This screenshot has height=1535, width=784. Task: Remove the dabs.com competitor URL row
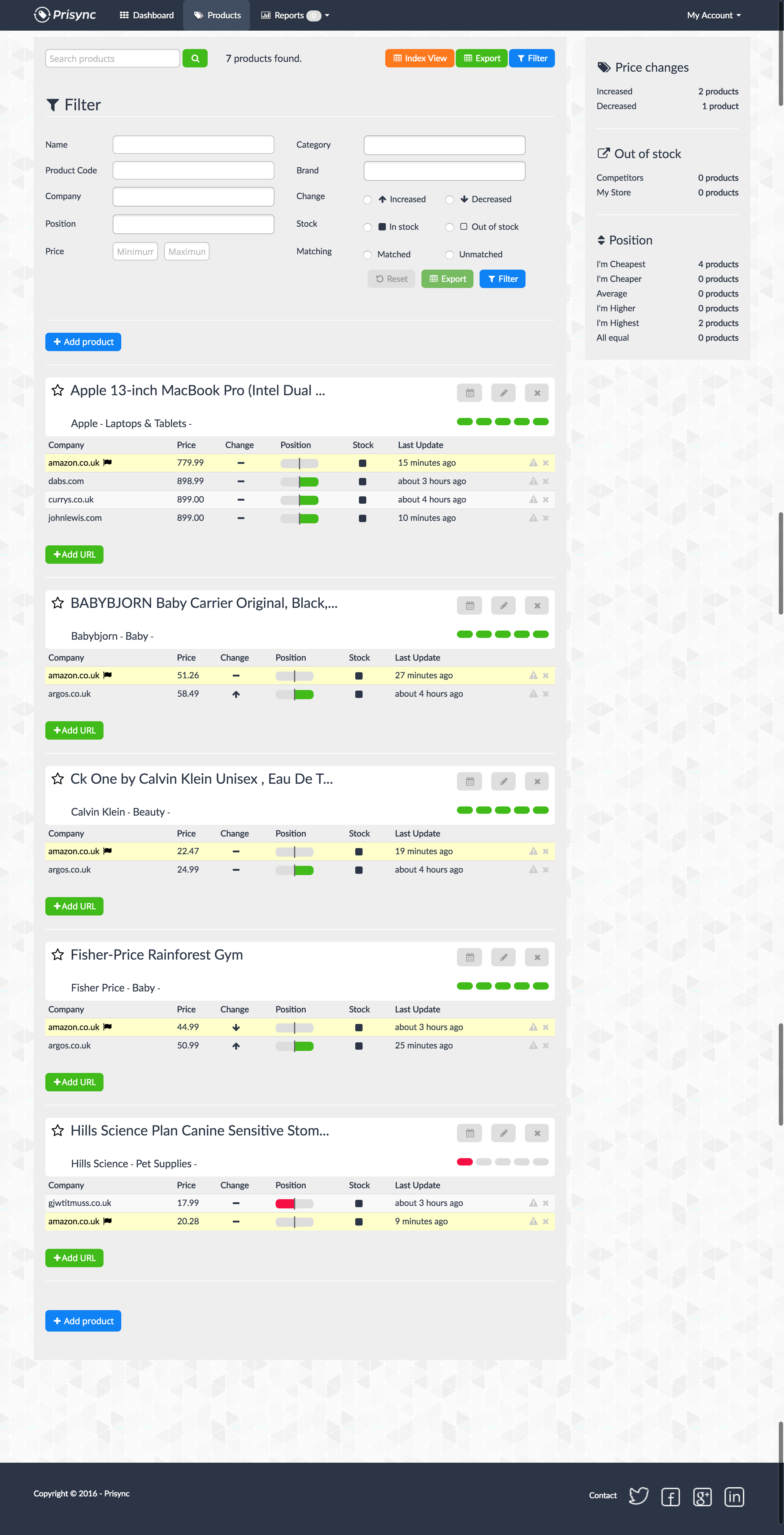[546, 481]
